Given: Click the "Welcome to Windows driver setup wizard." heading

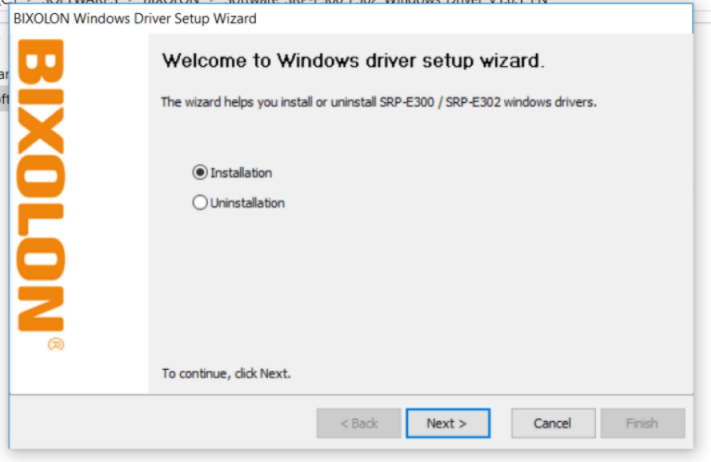Looking at the screenshot, I should (x=353, y=61).
